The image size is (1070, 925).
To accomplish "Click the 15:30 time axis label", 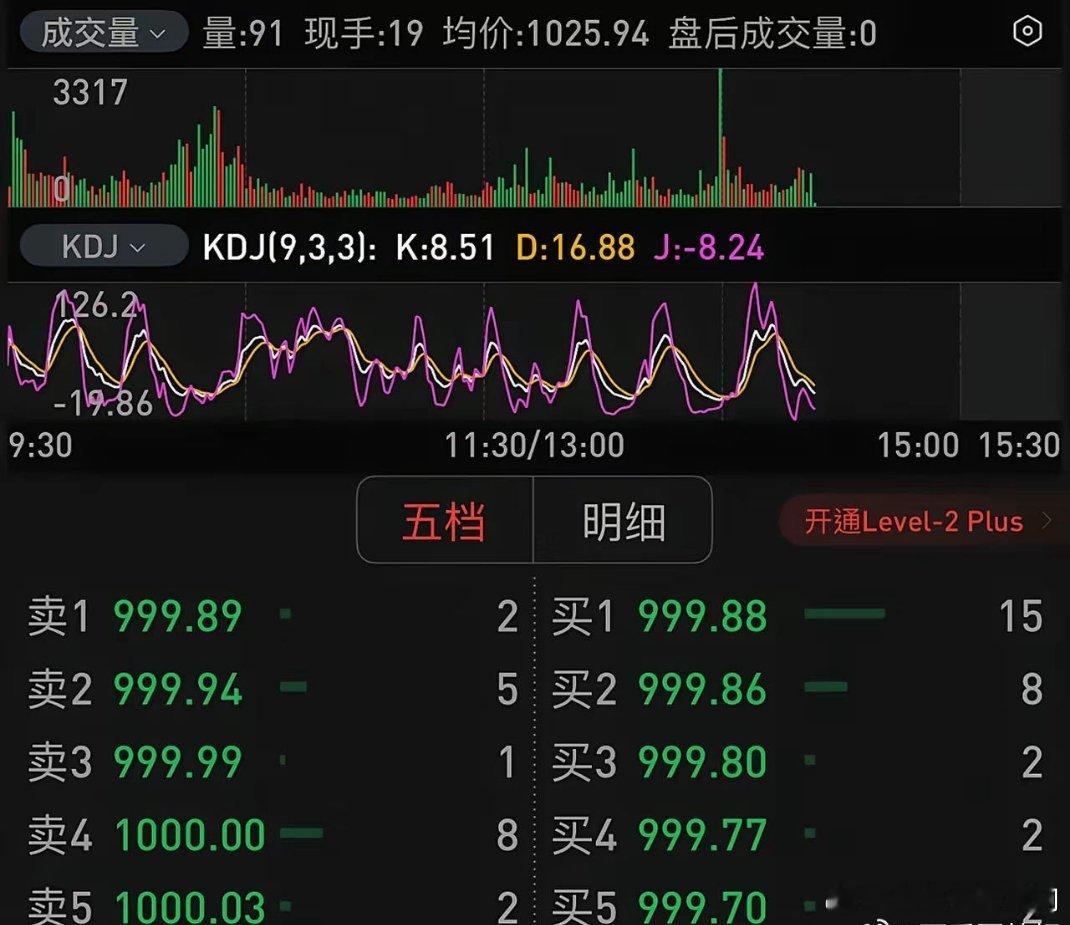I will 1019,445.
